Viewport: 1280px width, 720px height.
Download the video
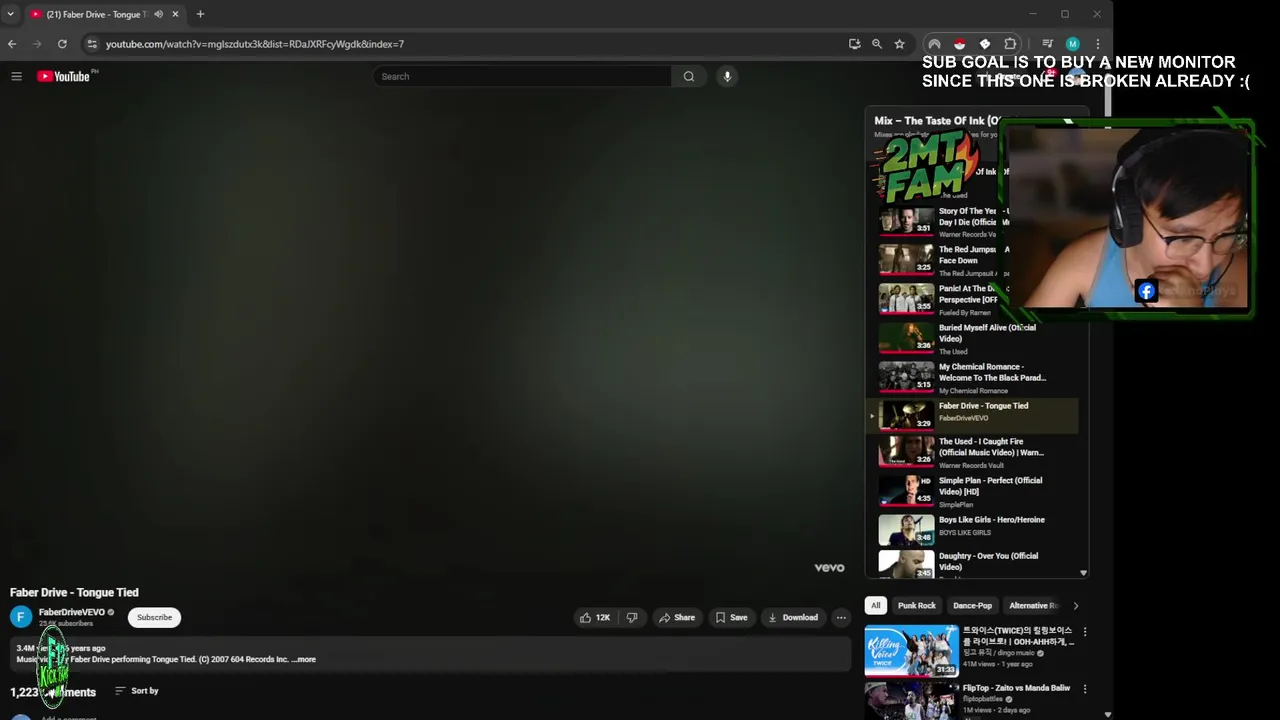point(793,617)
